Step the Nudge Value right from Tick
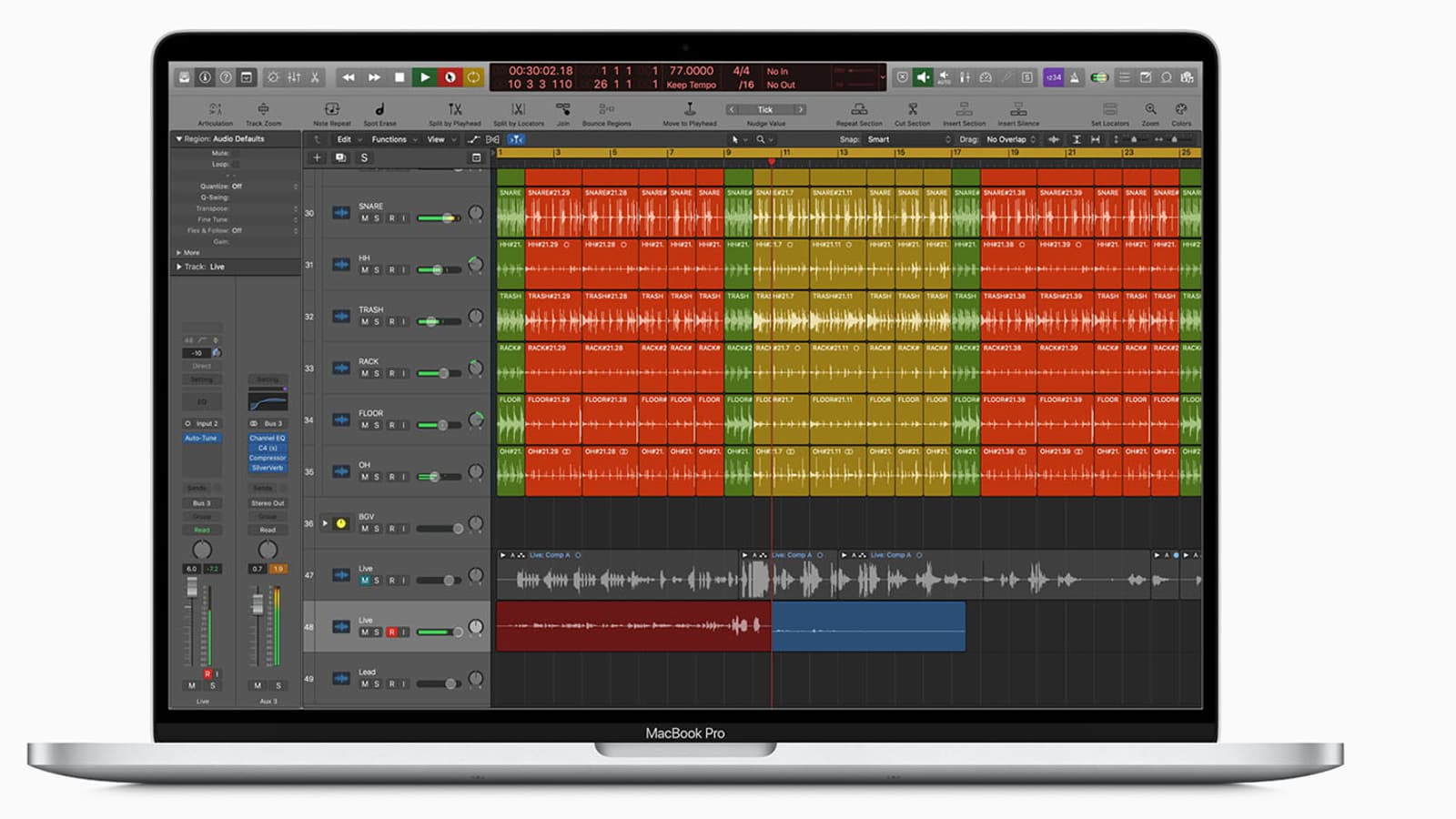1456x819 pixels. pyautogui.click(x=801, y=109)
